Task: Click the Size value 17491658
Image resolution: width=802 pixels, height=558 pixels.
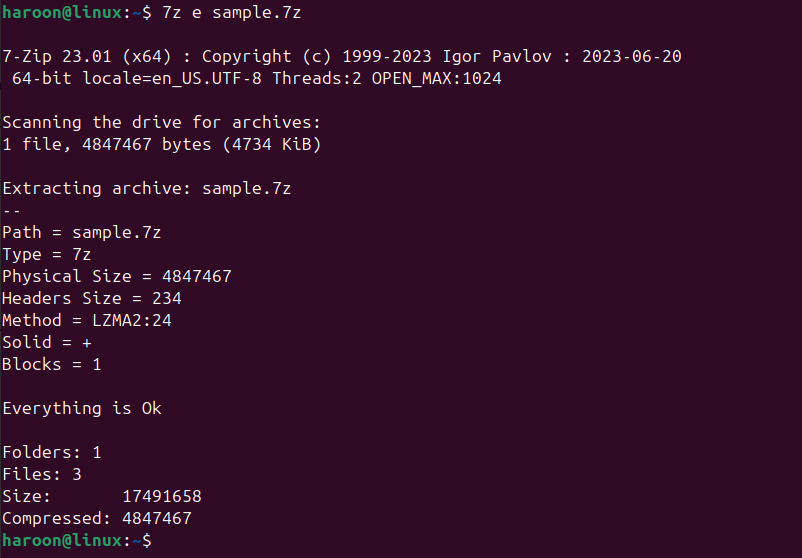Action: click(x=161, y=496)
